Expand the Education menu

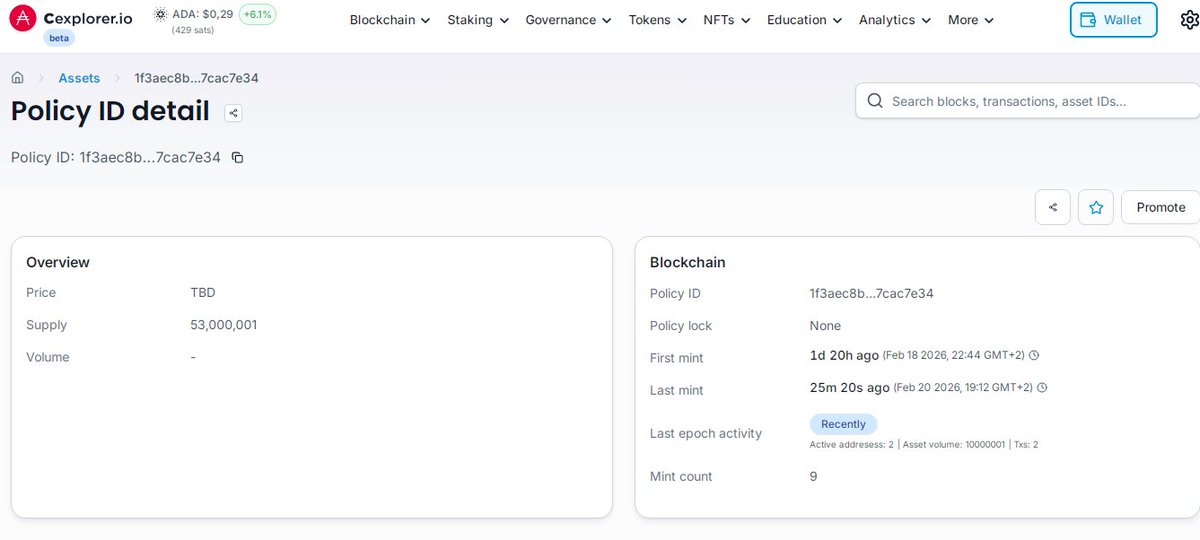pos(805,20)
